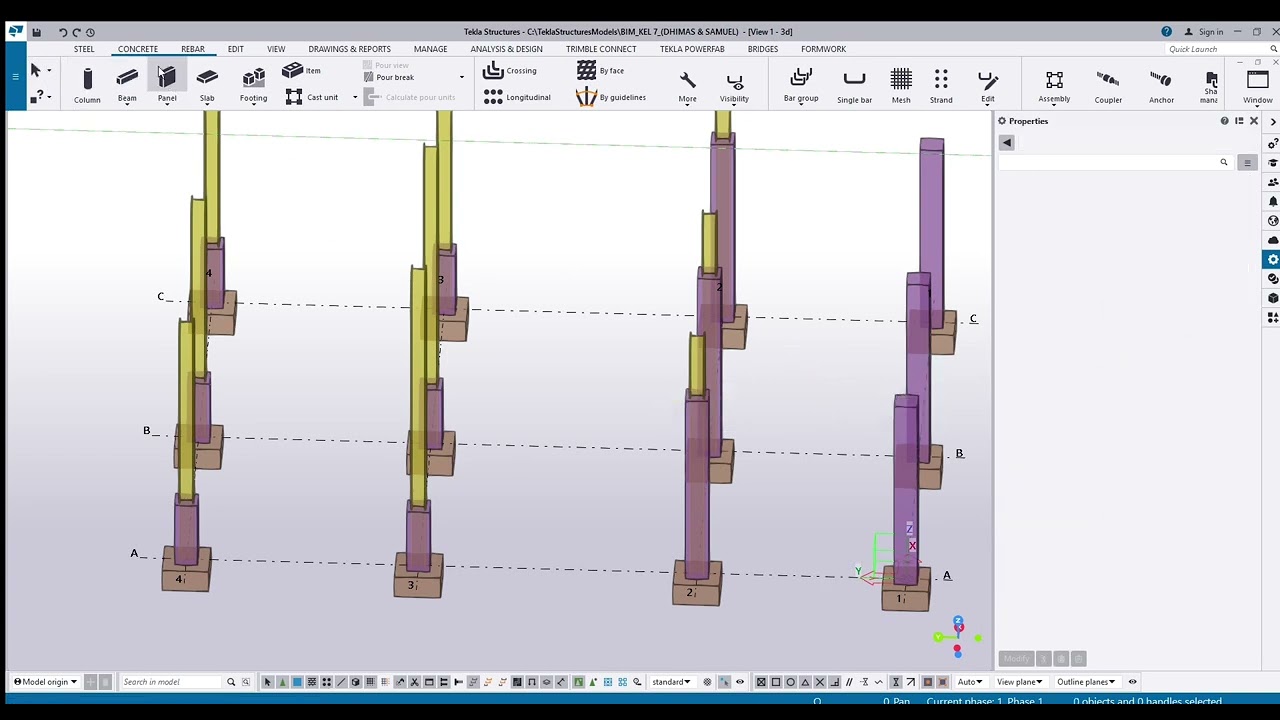The image size is (1280, 720).
Task: Create a Single bar
Action: coord(854,86)
